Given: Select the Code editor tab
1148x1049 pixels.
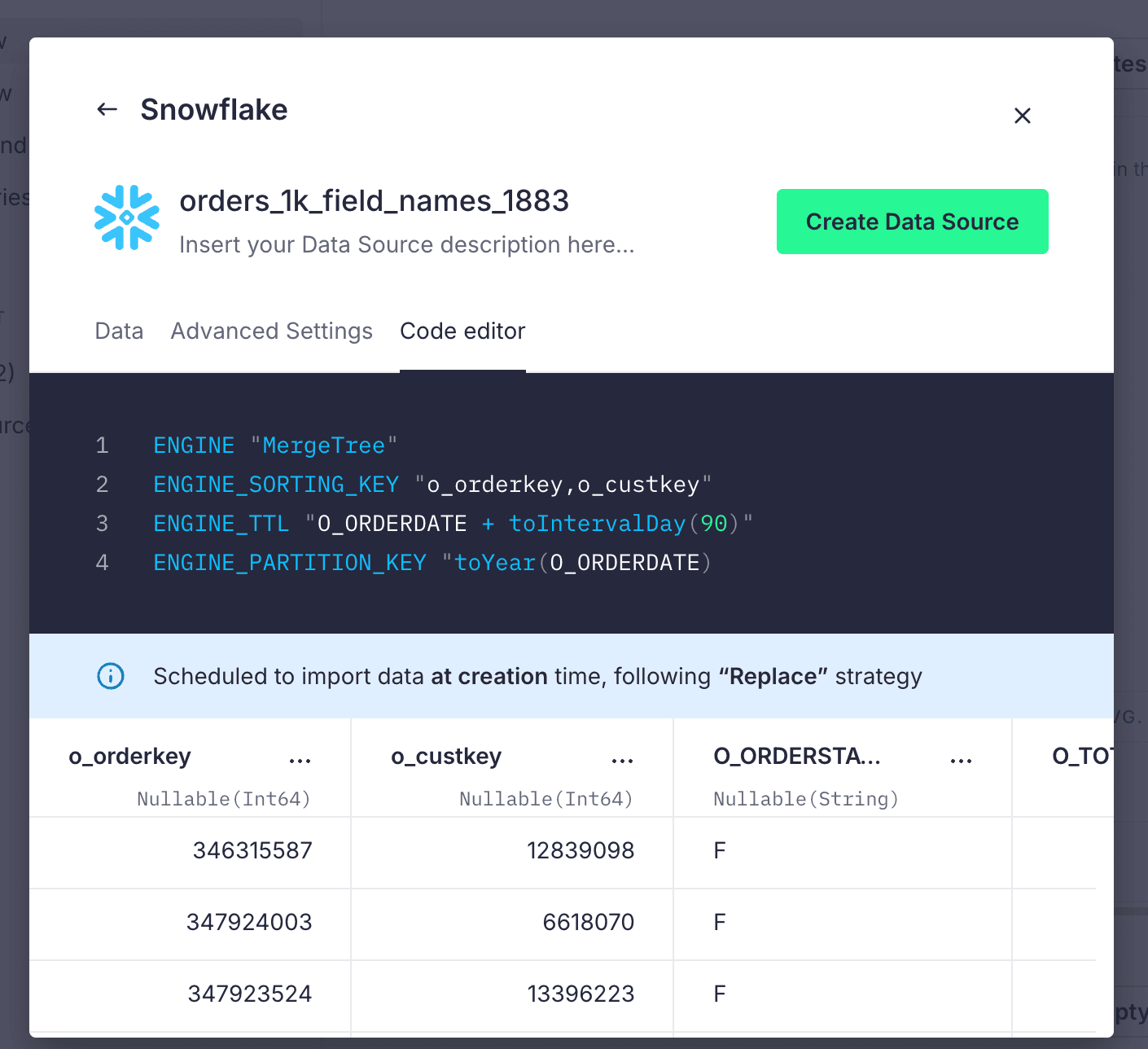Looking at the screenshot, I should point(462,331).
